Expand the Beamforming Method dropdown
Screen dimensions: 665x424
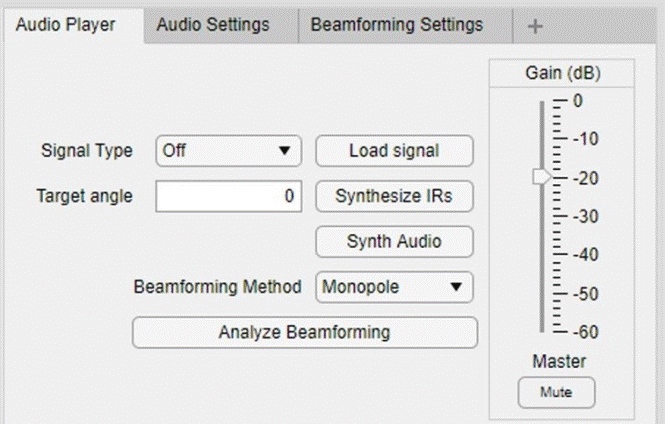pyautogui.click(x=394, y=287)
